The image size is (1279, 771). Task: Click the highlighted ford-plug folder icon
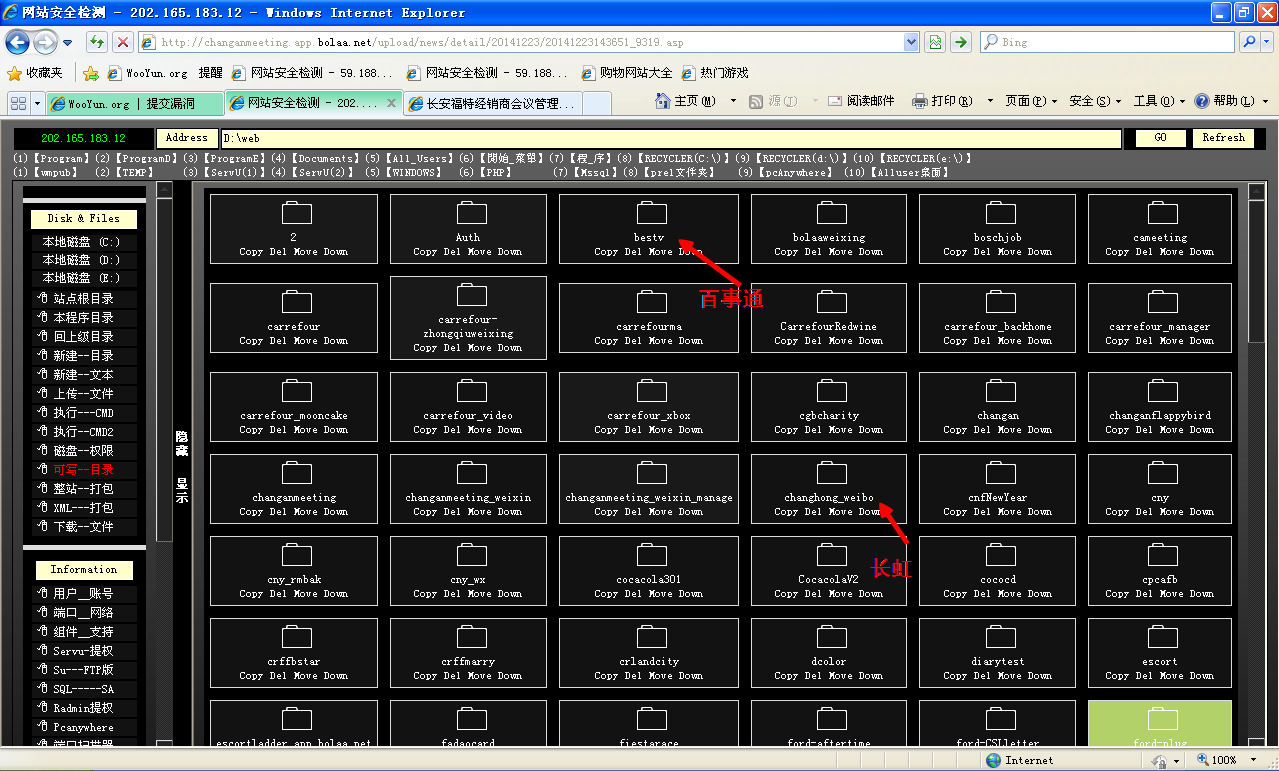(1163, 718)
